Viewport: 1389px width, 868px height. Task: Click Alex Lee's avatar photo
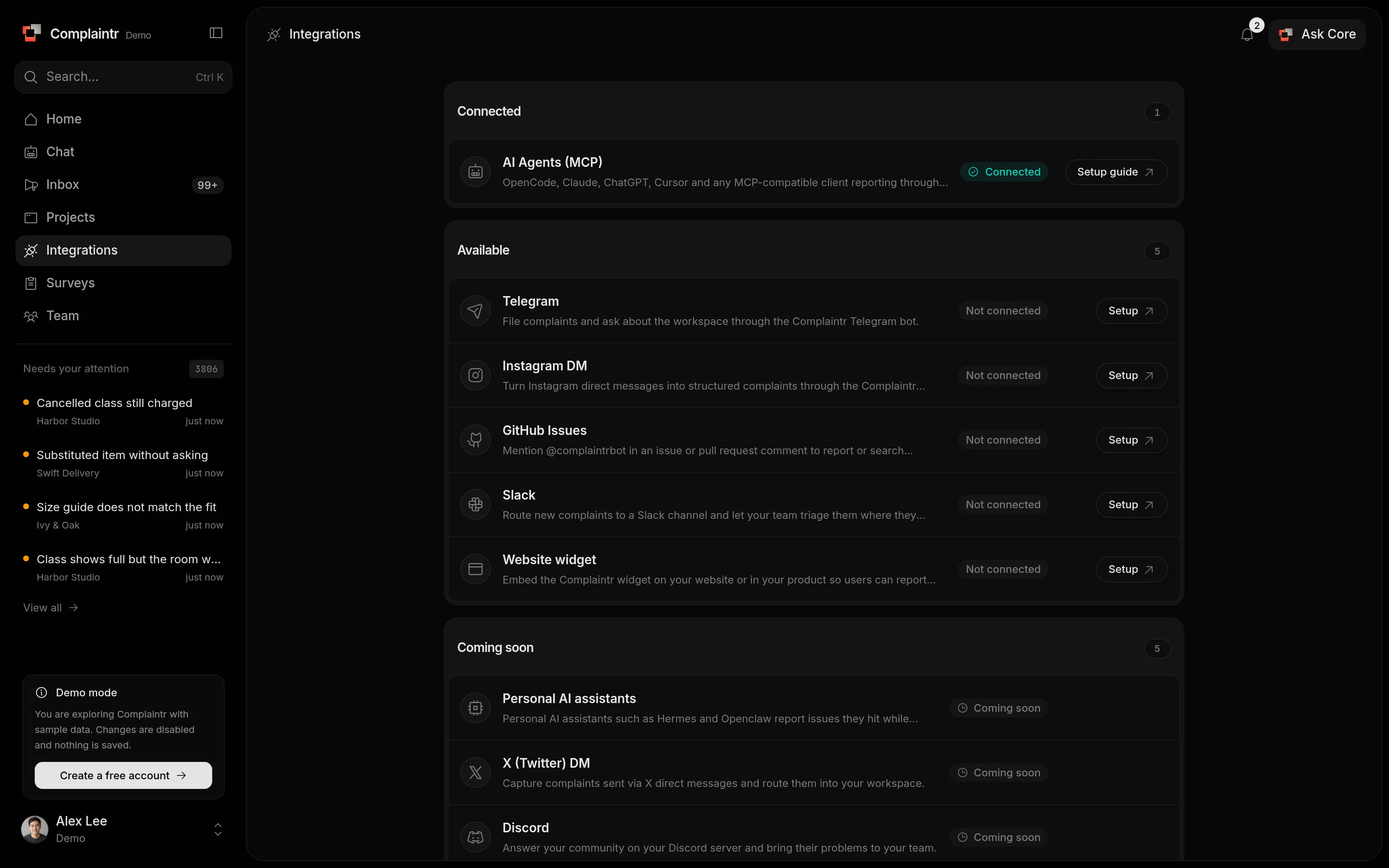(x=35, y=829)
